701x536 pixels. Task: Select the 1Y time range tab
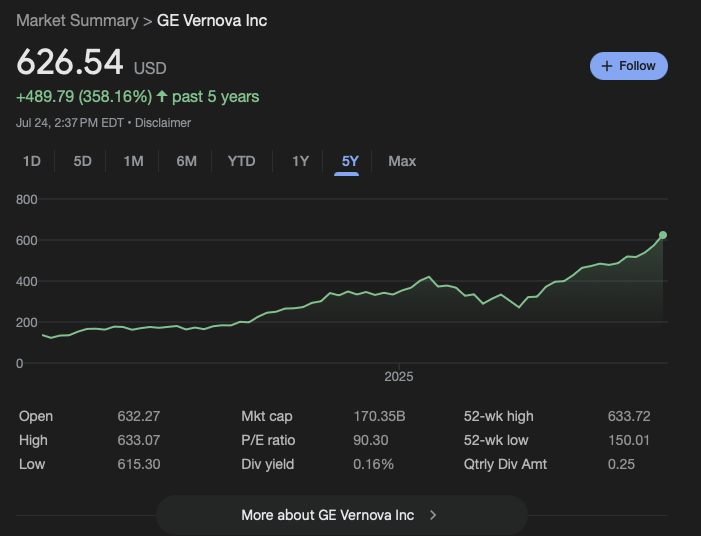click(300, 161)
